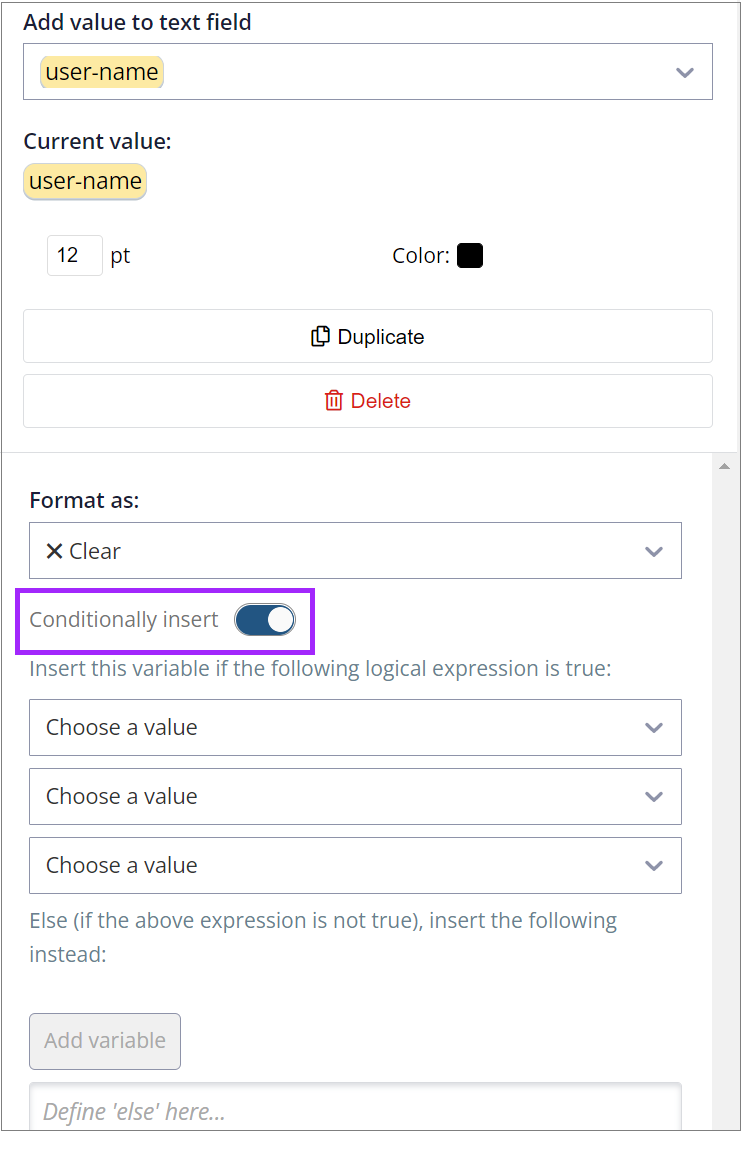This screenshot has height=1157, width=741.
Task: Click the scrollbar up arrow
Action: (724, 464)
